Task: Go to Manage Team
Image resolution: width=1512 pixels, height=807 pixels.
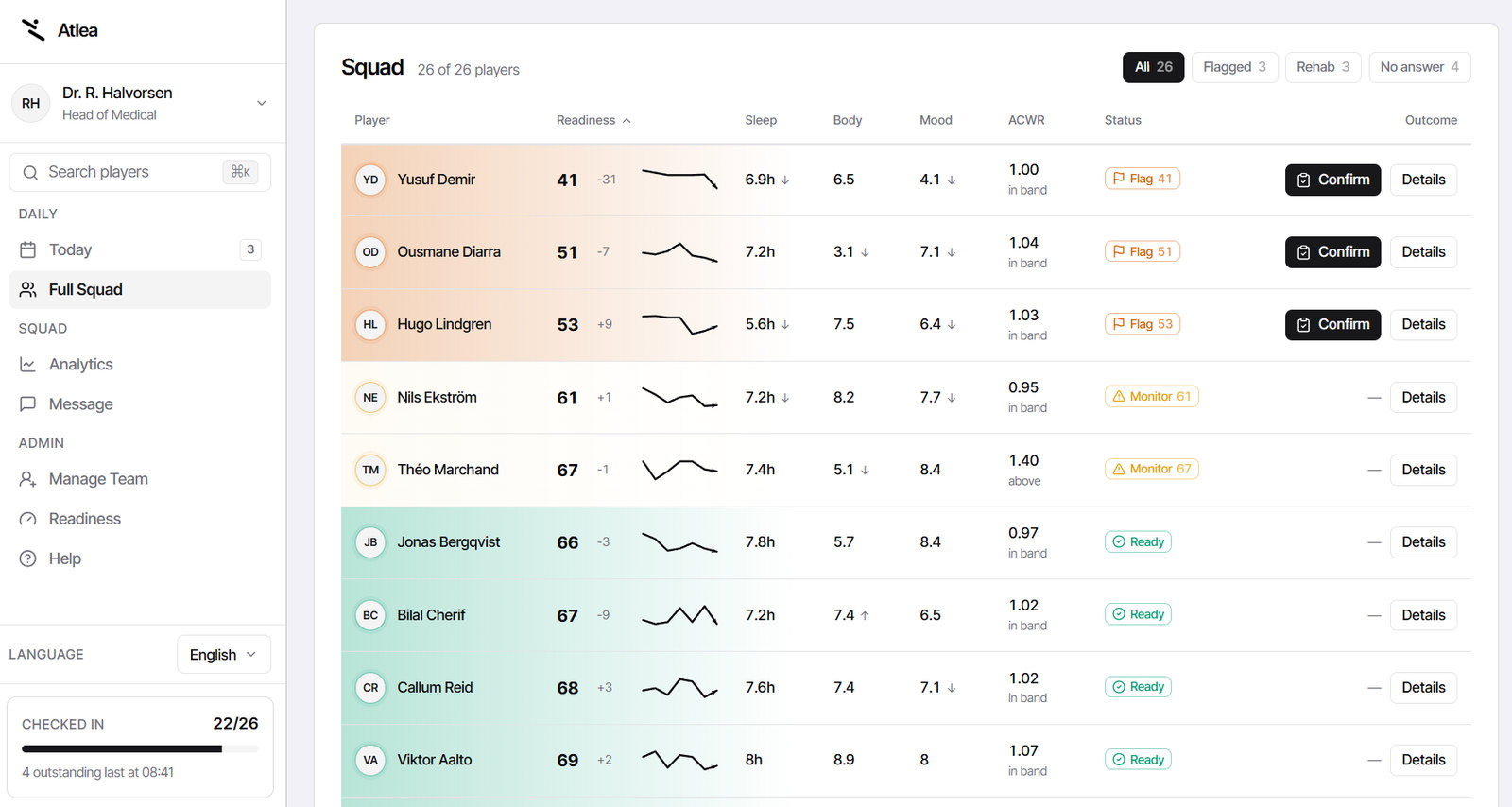Action: [140, 478]
